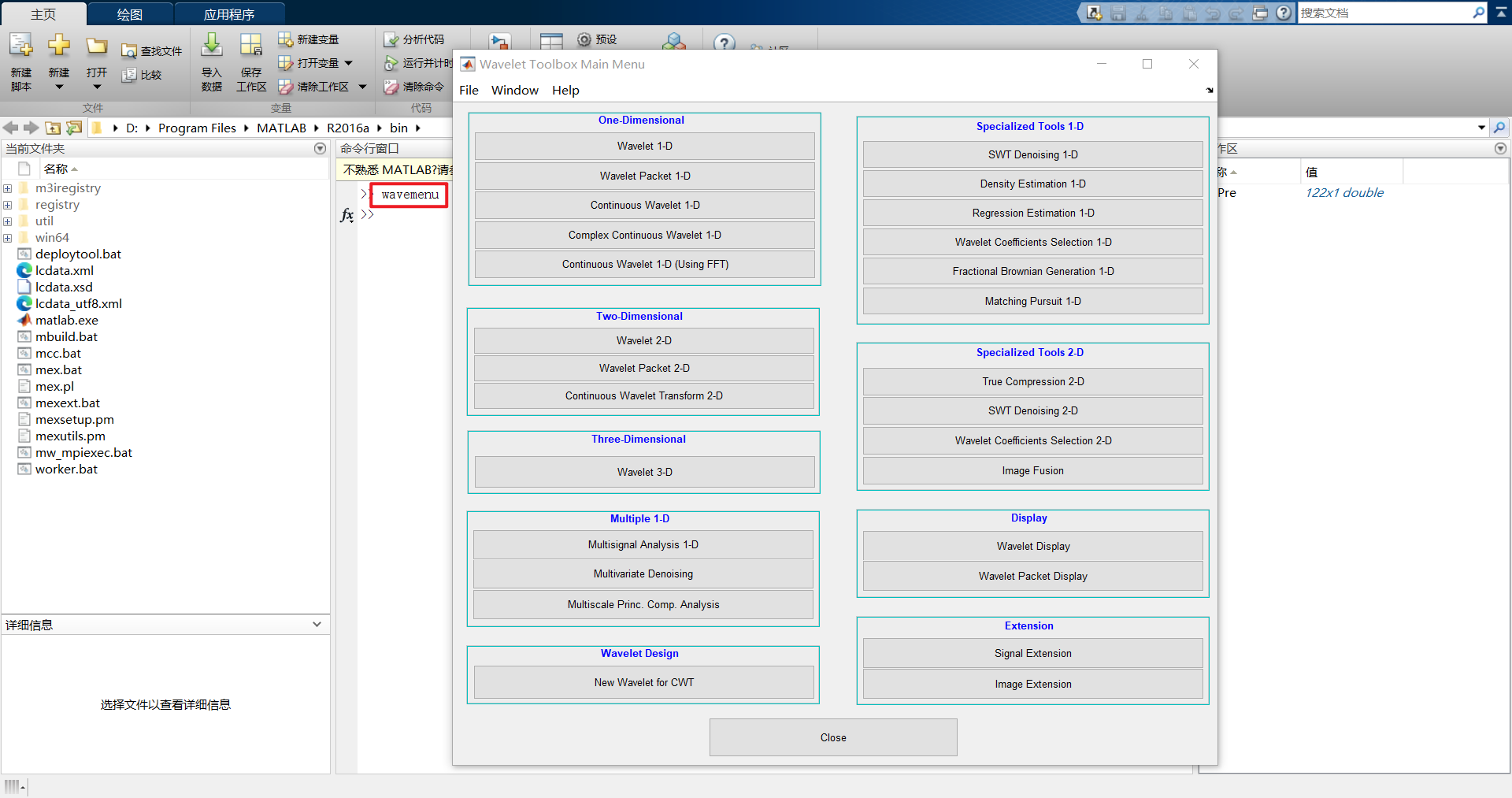Click the Wavelet Packet 1-D button

[644, 176]
